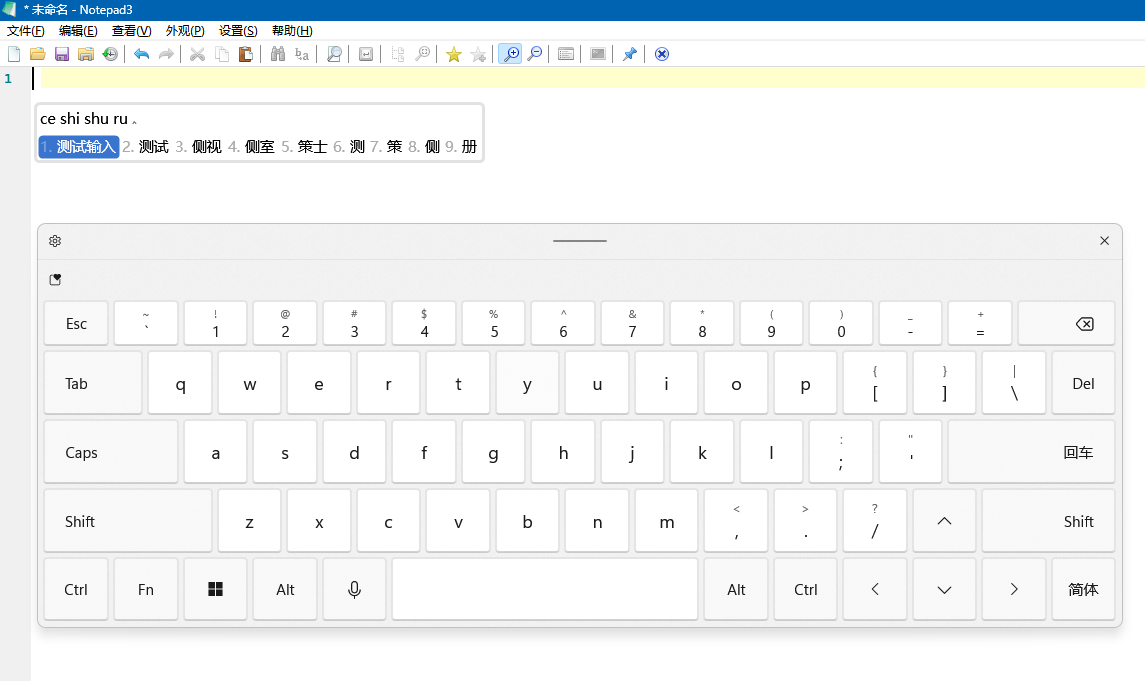Image resolution: width=1145 pixels, height=681 pixels.
Task: Toggle the Fn key
Action: (145, 590)
